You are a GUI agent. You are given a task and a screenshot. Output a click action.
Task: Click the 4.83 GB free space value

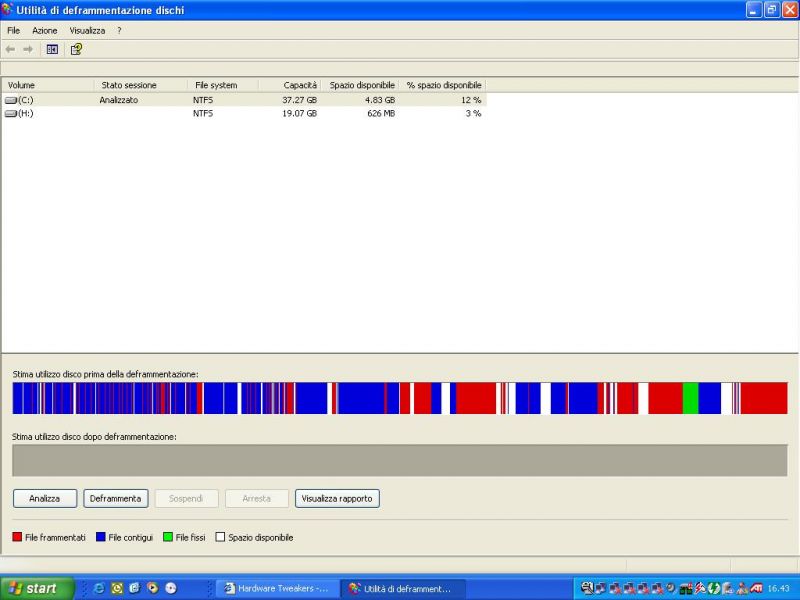380,101
